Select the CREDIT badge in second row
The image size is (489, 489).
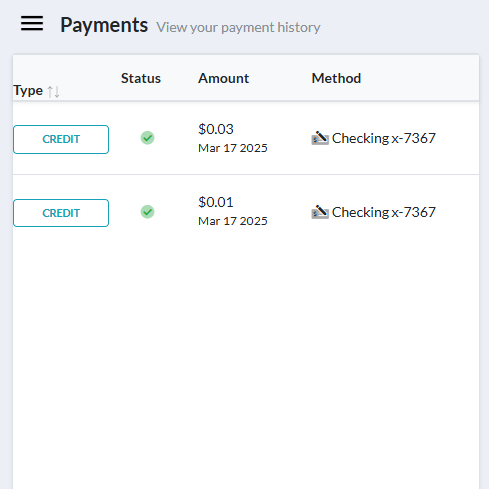pos(61,213)
